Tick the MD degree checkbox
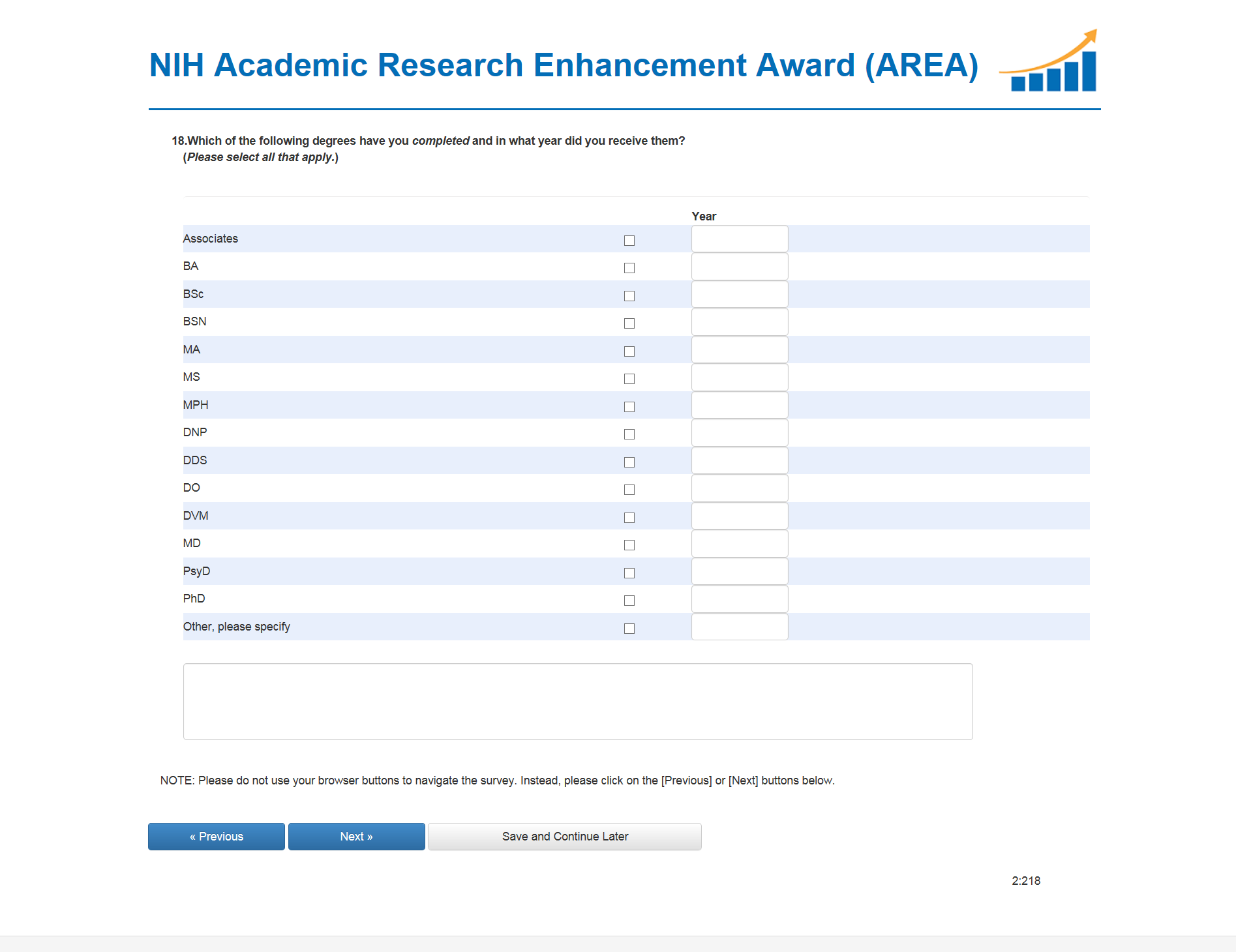Image resolution: width=1236 pixels, height=952 pixels. coord(629,545)
